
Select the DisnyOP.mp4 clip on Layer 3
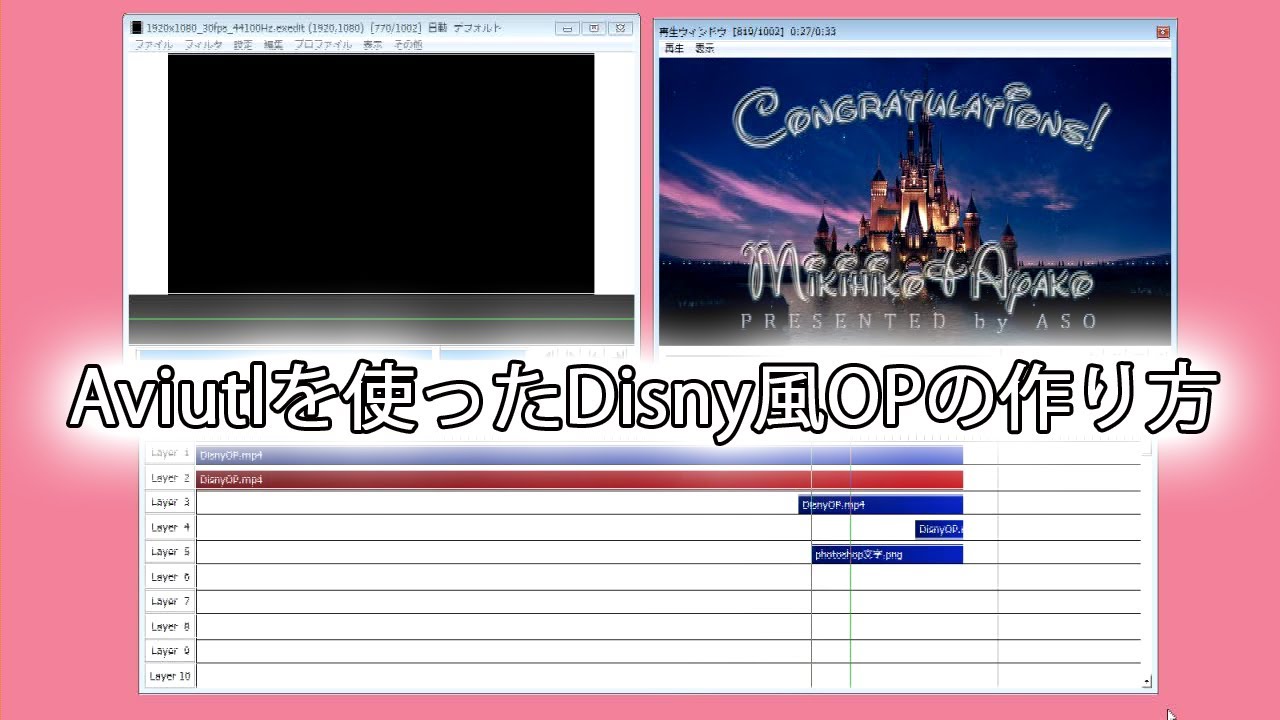[x=881, y=505]
